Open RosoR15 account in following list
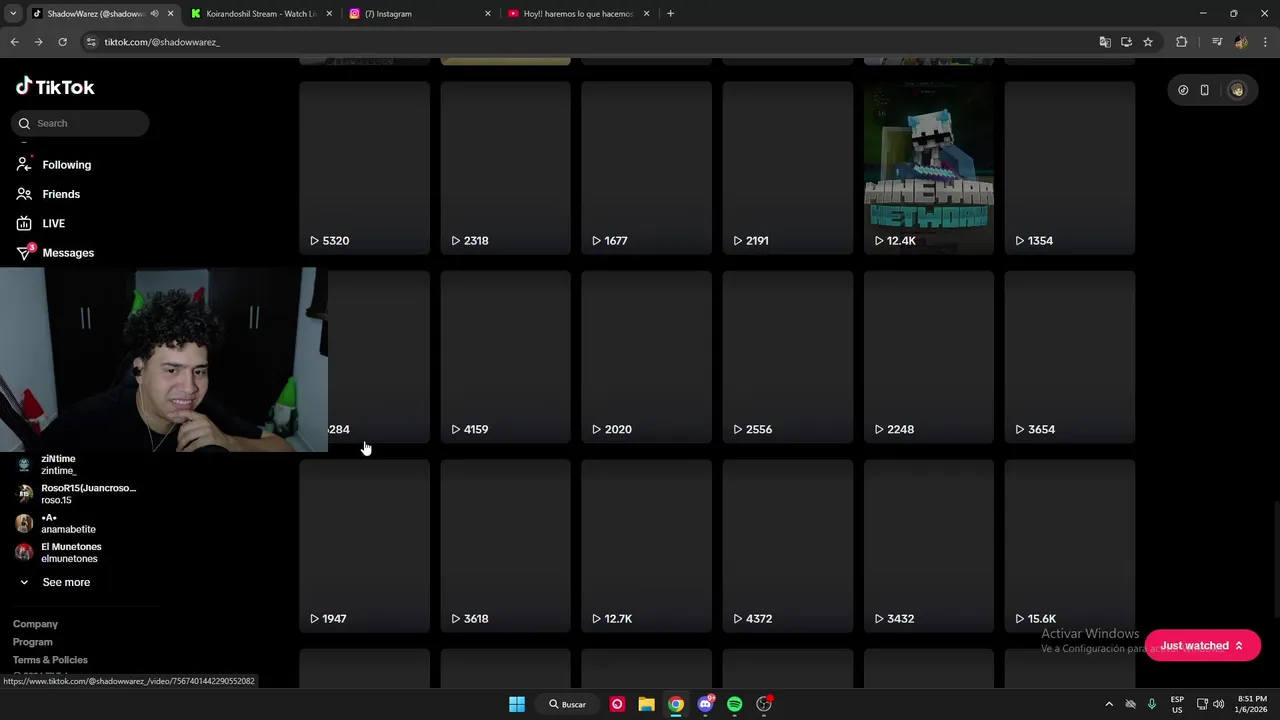 [77, 494]
